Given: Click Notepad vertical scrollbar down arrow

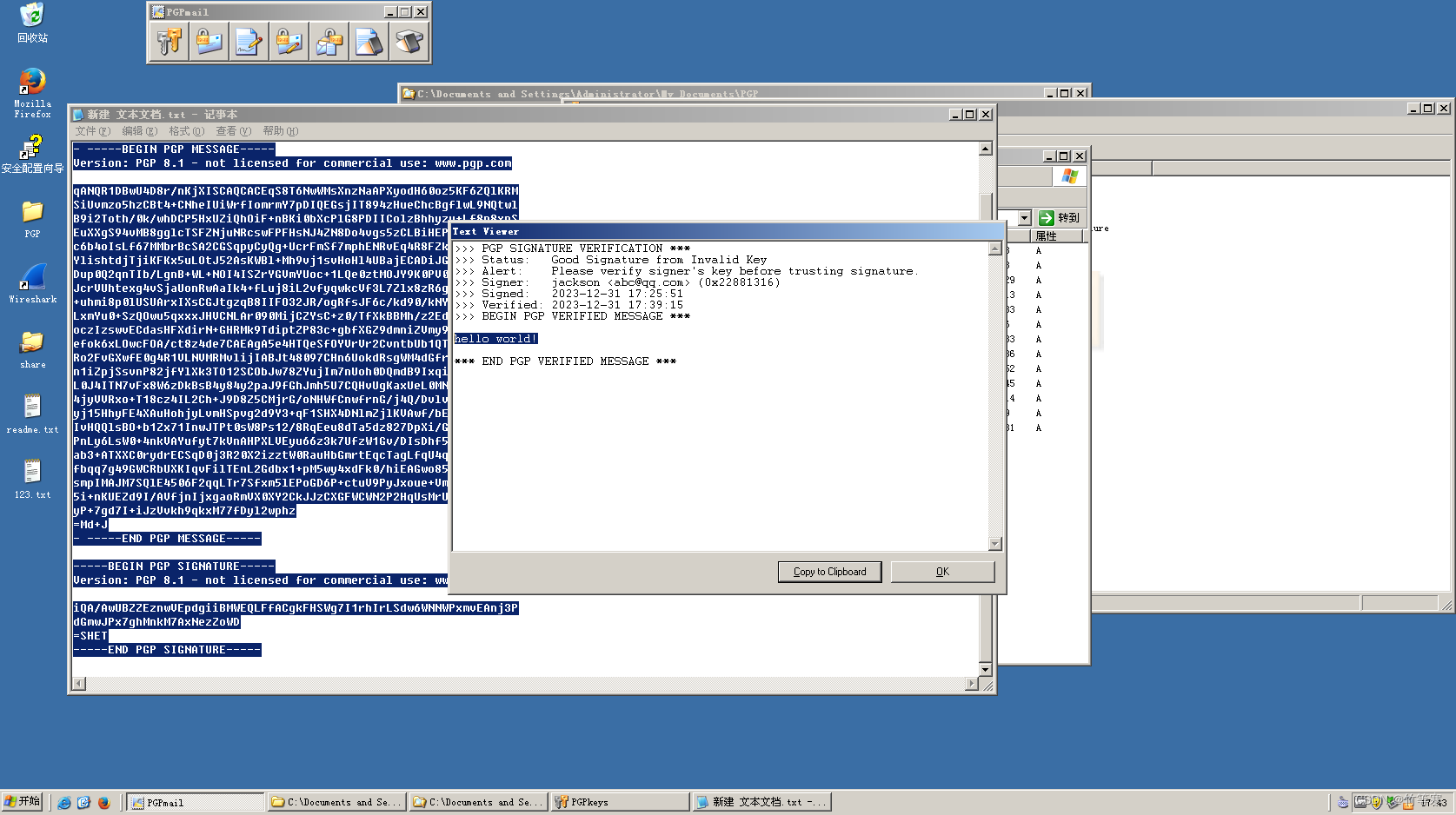Looking at the screenshot, I should [985, 670].
